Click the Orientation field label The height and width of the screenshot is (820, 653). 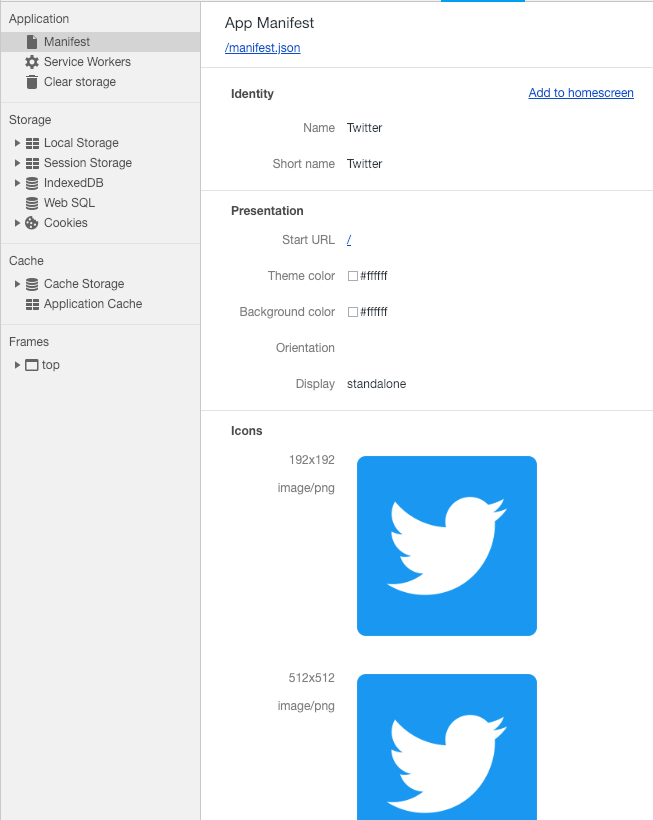[305, 348]
